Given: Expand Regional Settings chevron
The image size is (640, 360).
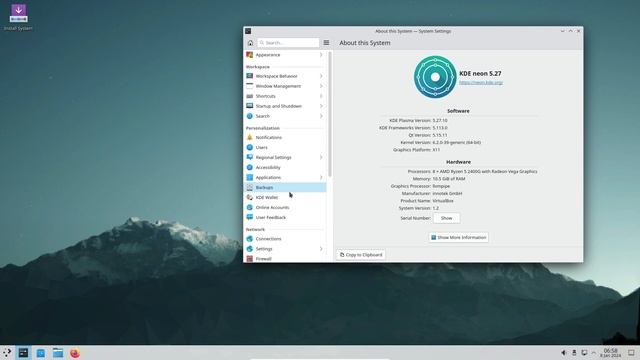Looking at the screenshot, I should [x=321, y=157].
